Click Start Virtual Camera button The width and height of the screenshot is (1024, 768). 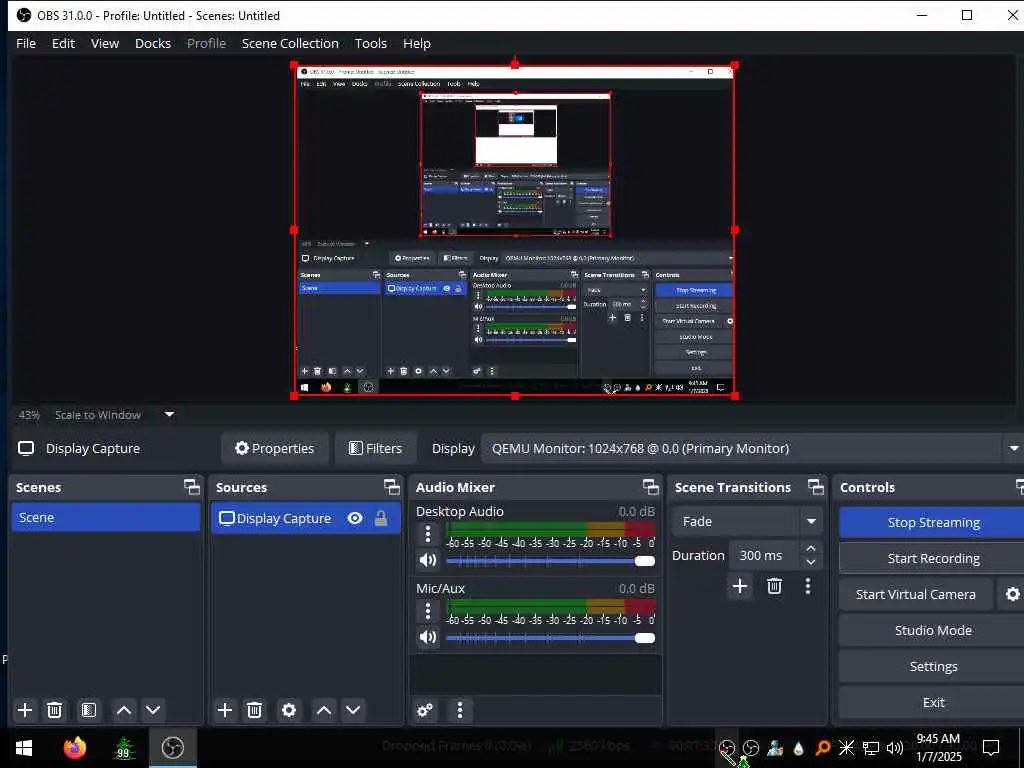(916, 594)
